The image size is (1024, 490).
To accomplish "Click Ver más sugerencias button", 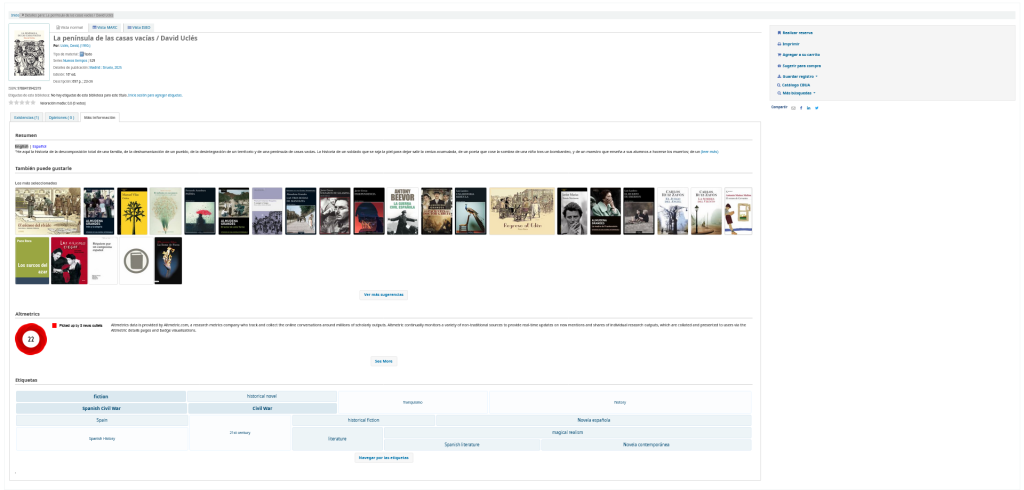I will coord(384,295).
